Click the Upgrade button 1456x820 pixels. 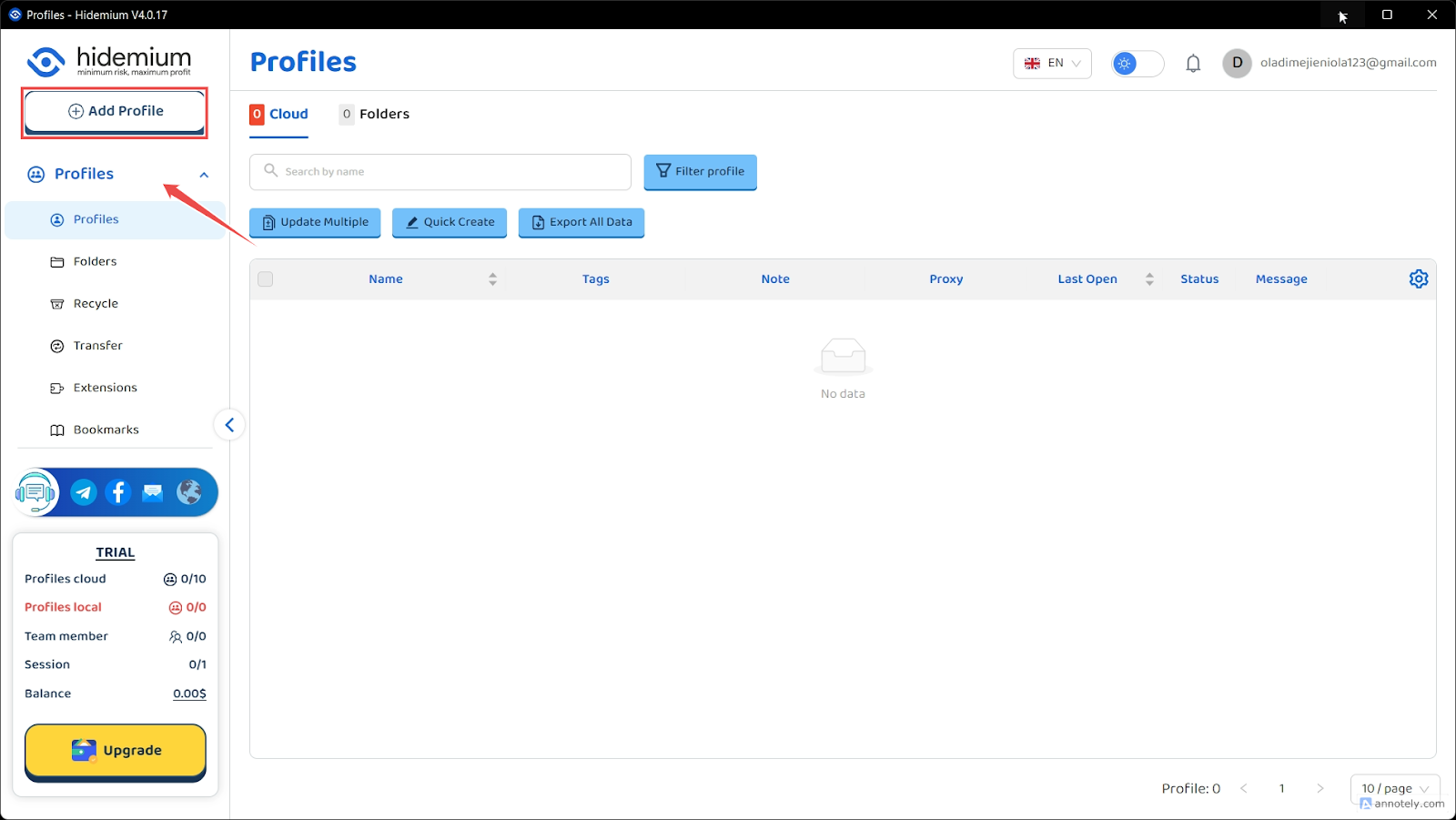pyautogui.click(x=116, y=752)
